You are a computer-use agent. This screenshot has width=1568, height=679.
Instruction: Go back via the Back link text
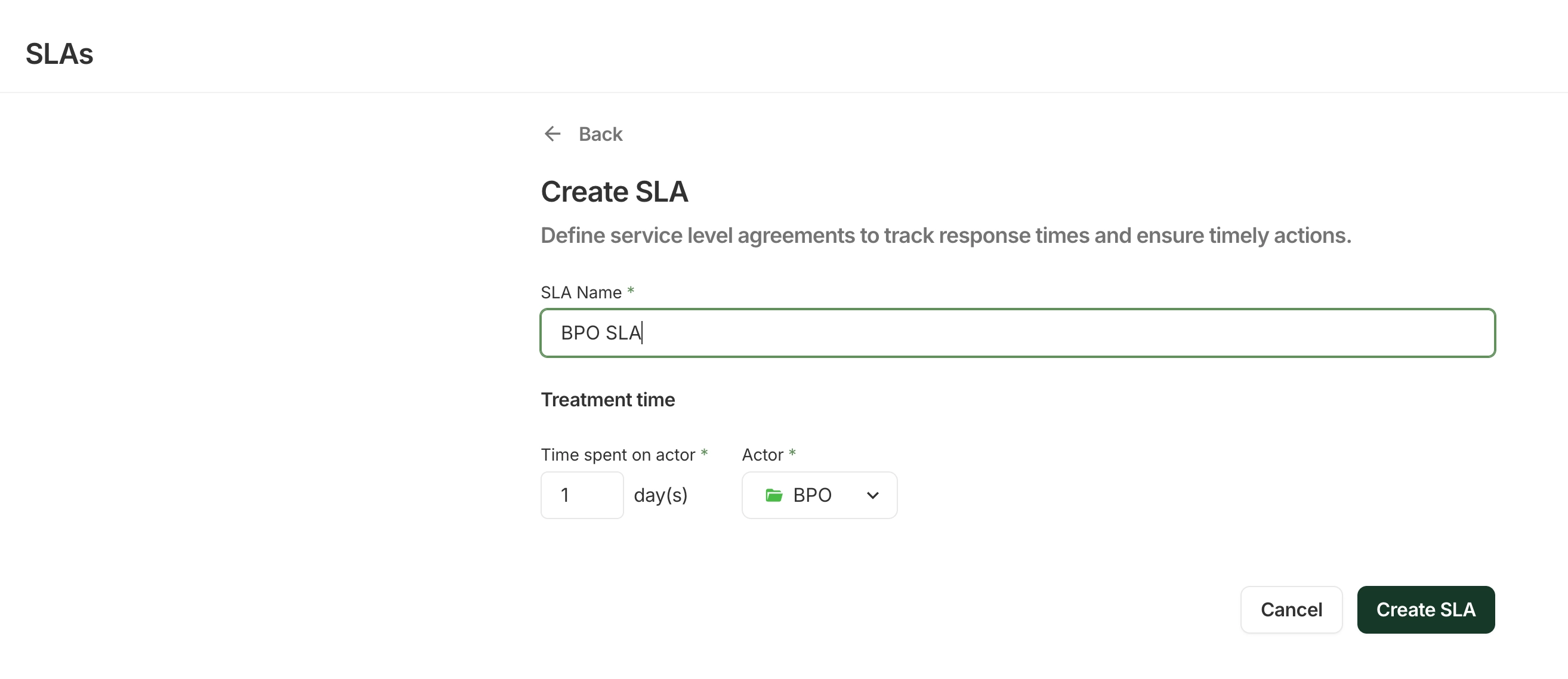click(x=600, y=134)
